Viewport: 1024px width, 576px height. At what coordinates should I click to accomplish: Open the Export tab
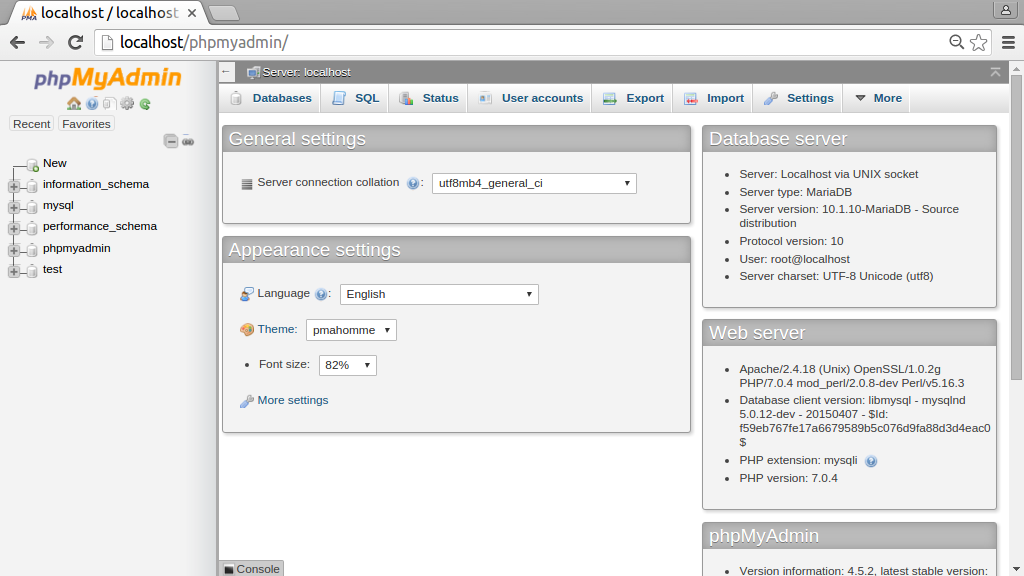tap(632, 98)
